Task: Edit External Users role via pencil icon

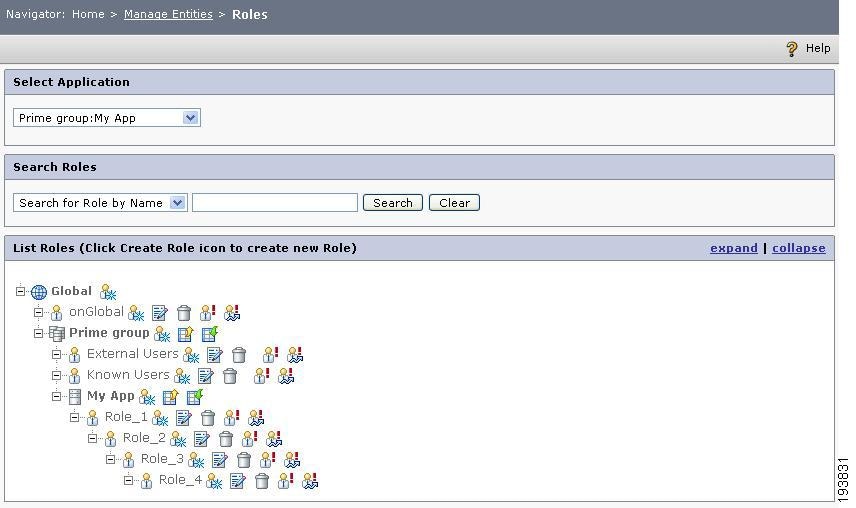Action: pos(215,355)
